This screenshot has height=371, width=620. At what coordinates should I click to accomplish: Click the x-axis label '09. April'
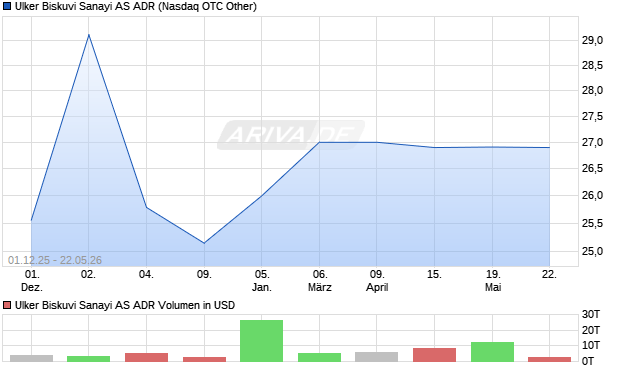tap(377, 280)
